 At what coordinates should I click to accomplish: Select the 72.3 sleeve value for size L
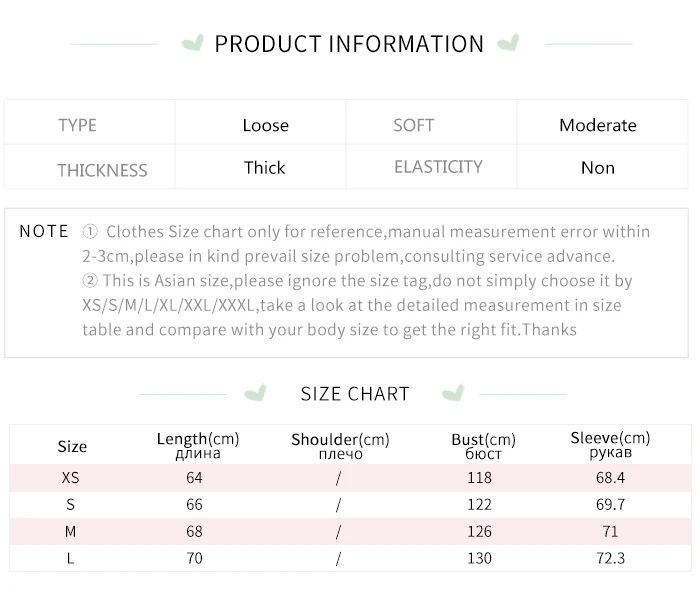click(610, 558)
